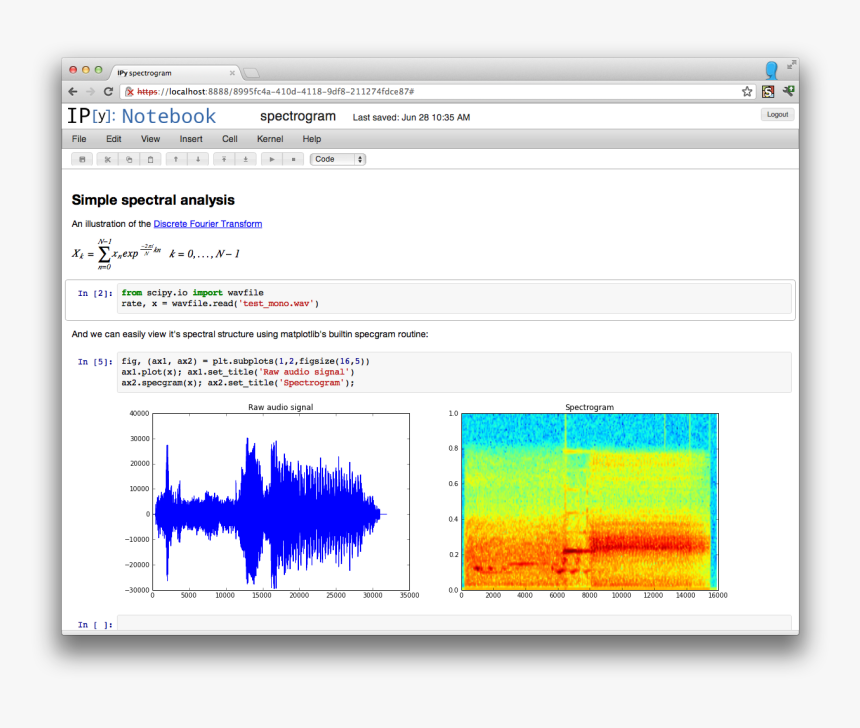Image resolution: width=860 pixels, height=728 pixels.
Task: Interrupt the kernel with the stop icon
Action: click(x=293, y=158)
